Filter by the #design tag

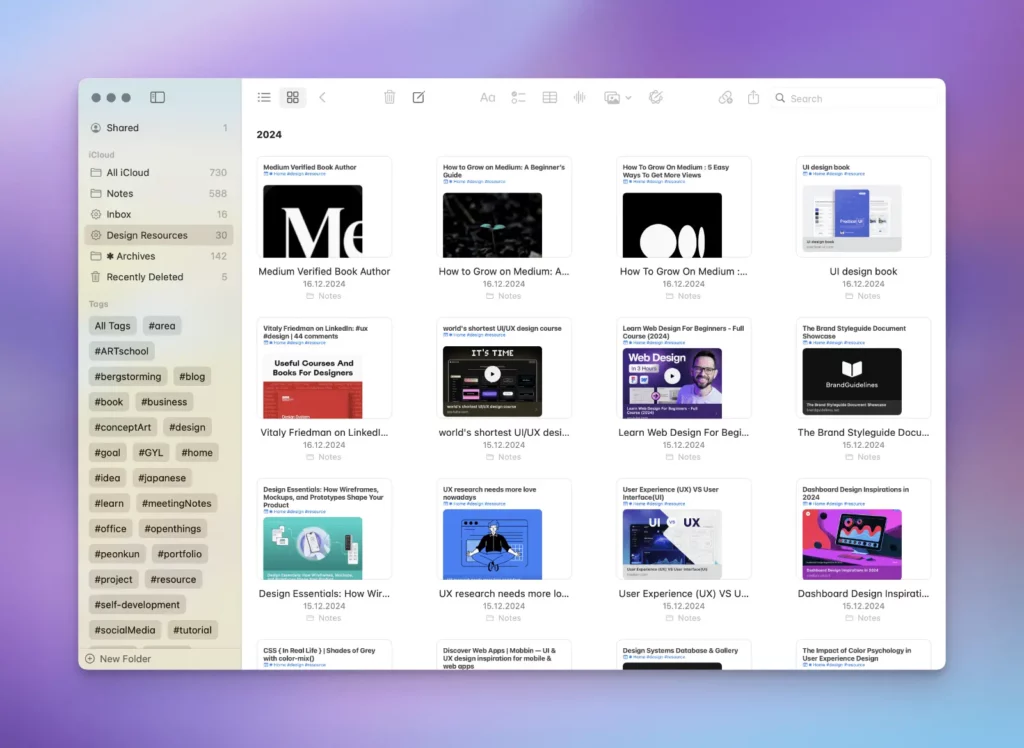coord(186,427)
